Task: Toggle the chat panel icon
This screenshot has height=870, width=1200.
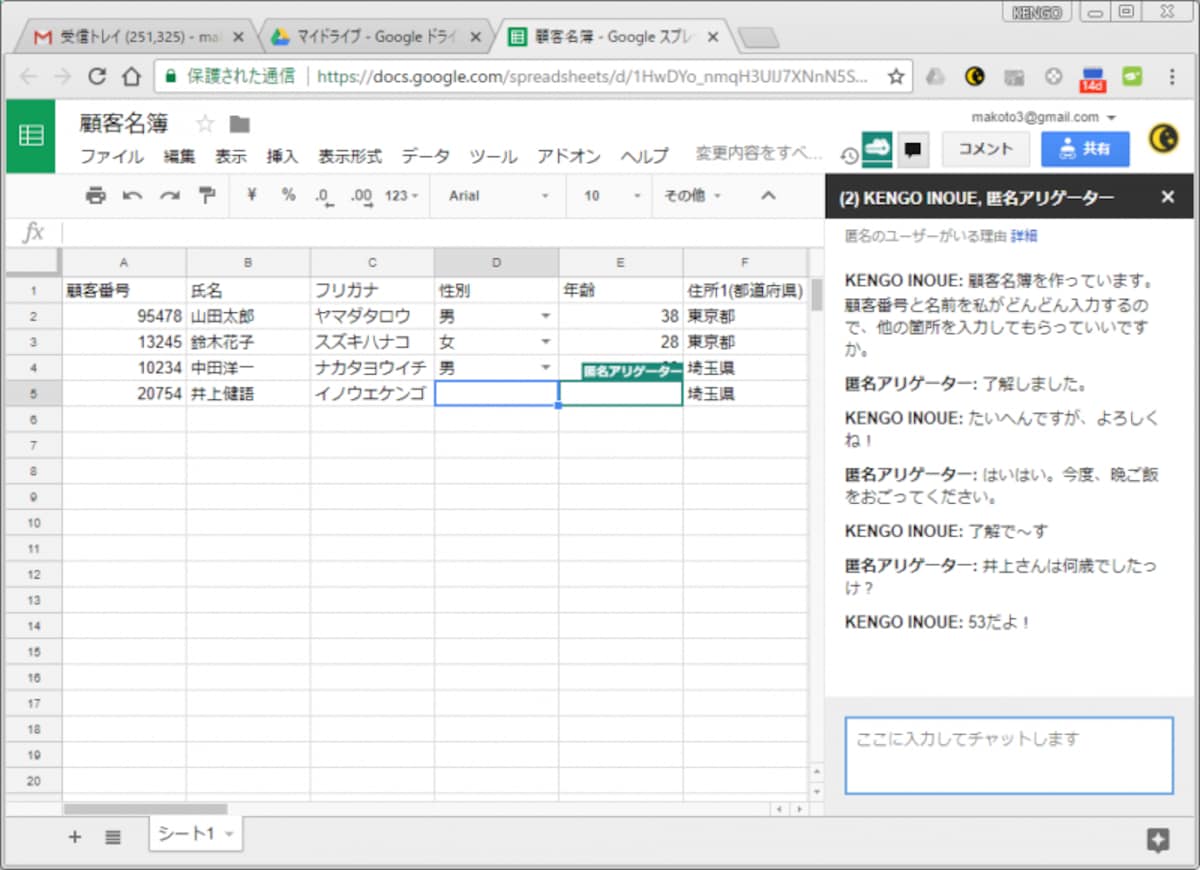Action: coord(912,149)
